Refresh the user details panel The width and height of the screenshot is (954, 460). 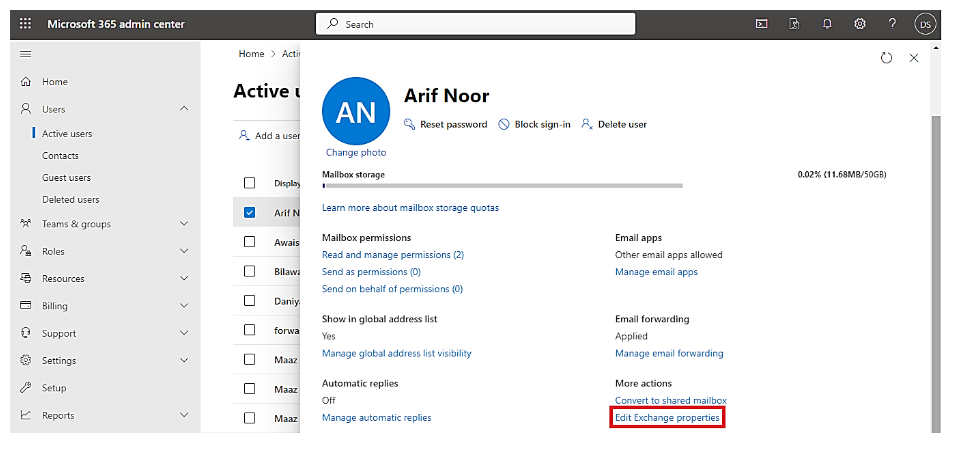[x=886, y=58]
